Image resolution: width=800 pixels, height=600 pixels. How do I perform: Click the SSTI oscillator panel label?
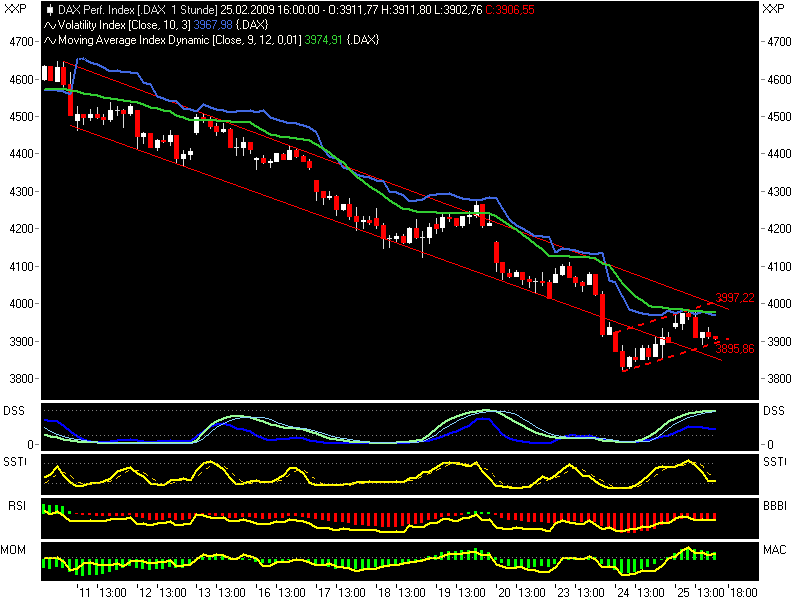(x=16, y=461)
